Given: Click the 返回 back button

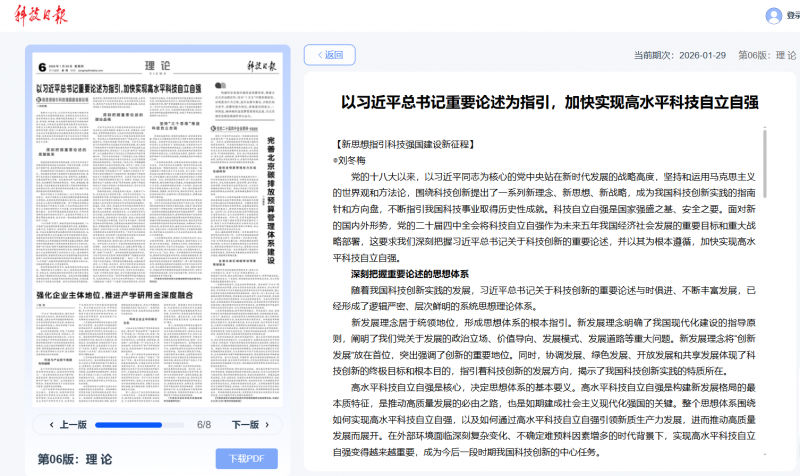Looking at the screenshot, I should click(329, 56).
